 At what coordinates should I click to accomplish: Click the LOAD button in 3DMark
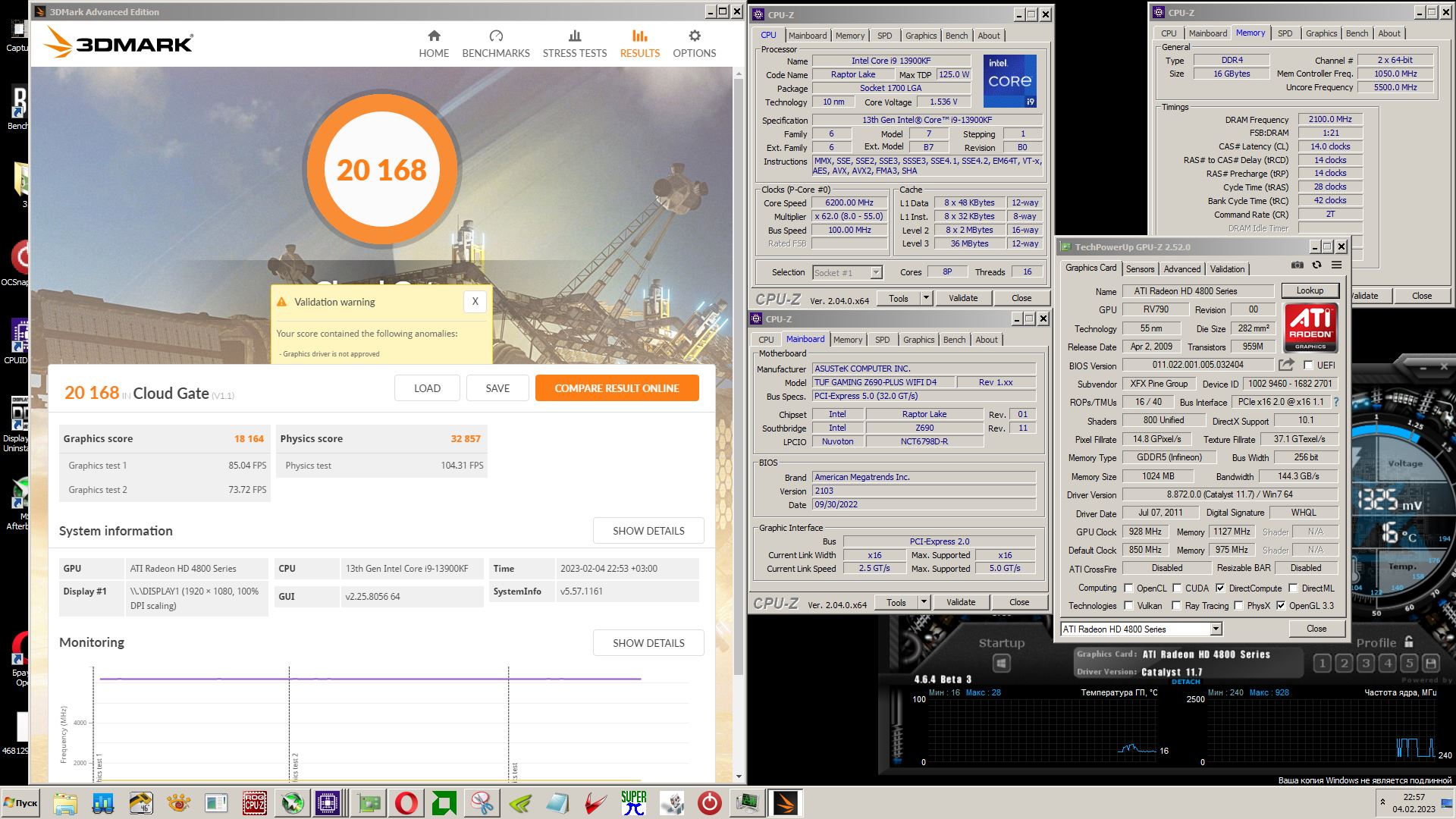pyautogui.click(x=427, y=388)
